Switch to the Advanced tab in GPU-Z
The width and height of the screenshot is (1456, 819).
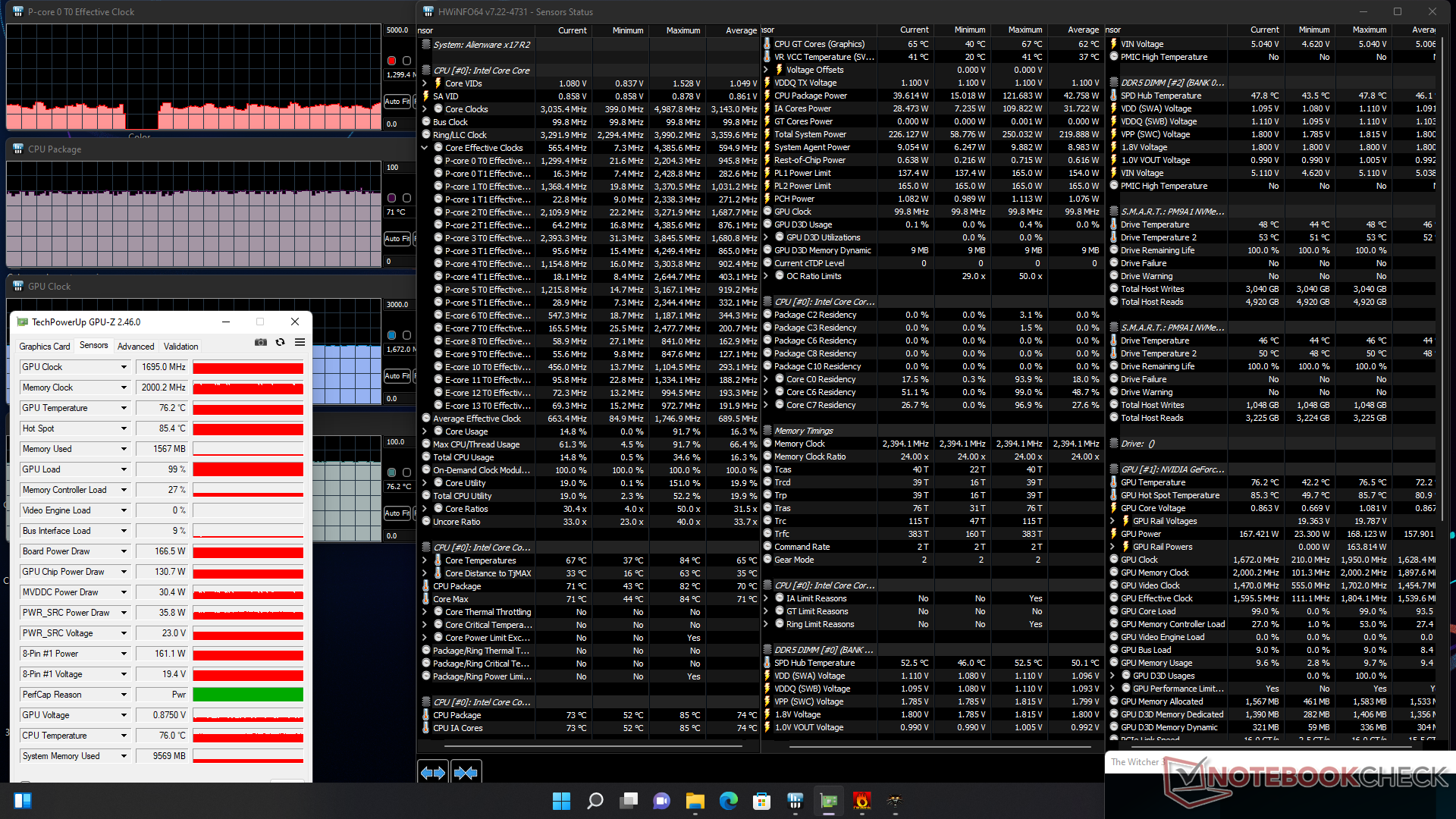(x=136, y=347)
